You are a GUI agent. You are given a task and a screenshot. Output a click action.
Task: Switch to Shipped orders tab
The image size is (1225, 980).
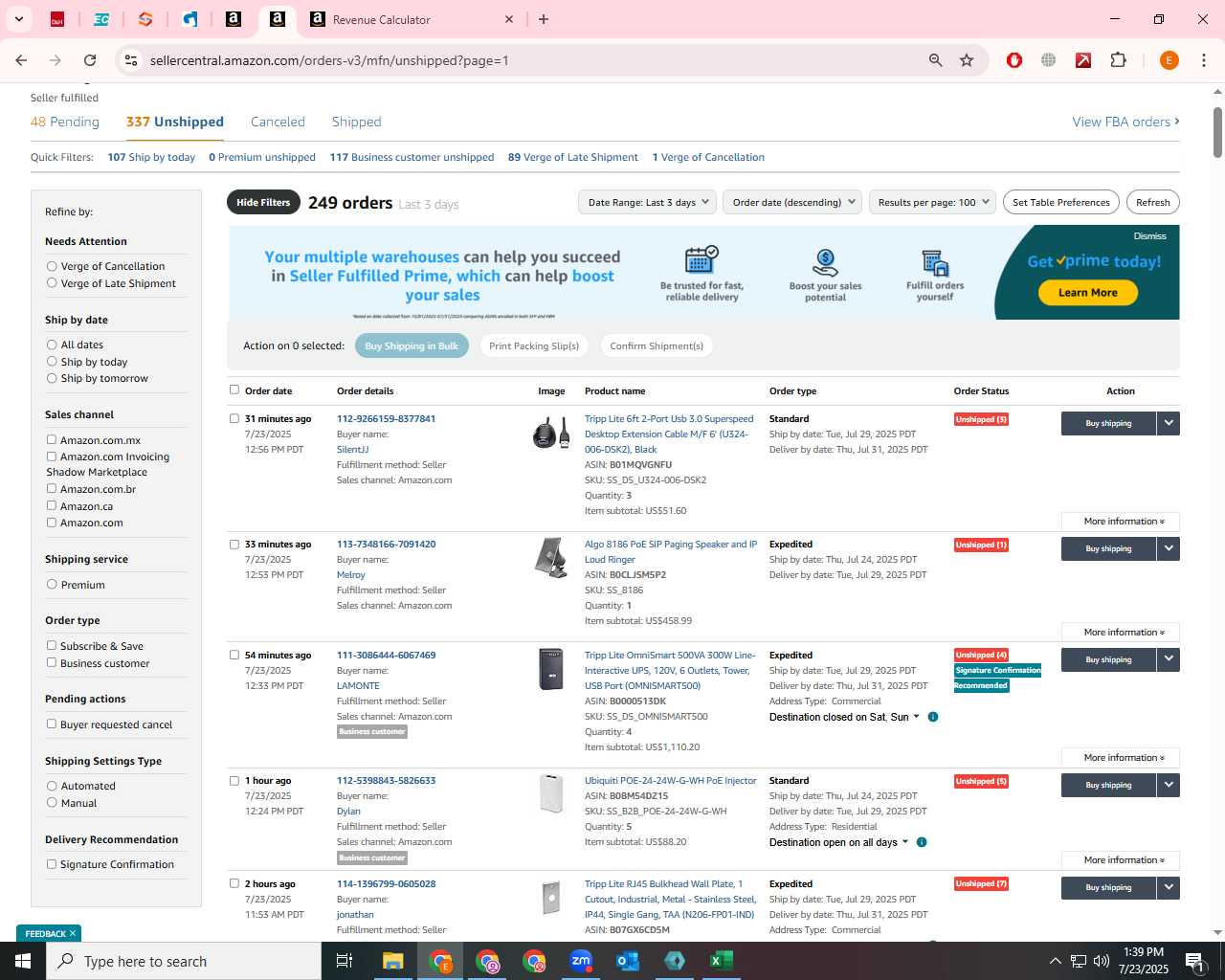click(357, 122)
